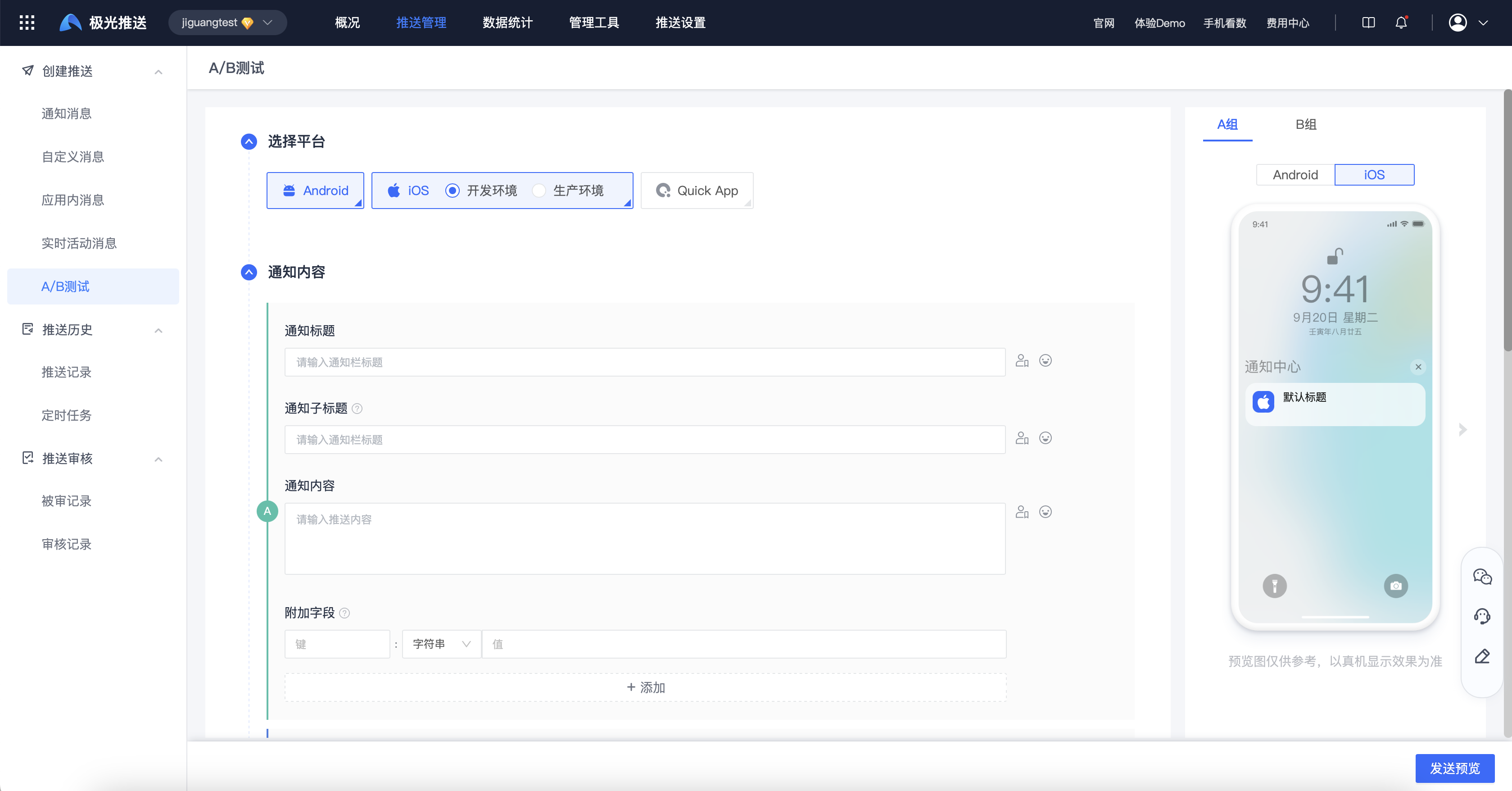
Task: Click the lock icon on phone preview
Action: (1335, 257)
